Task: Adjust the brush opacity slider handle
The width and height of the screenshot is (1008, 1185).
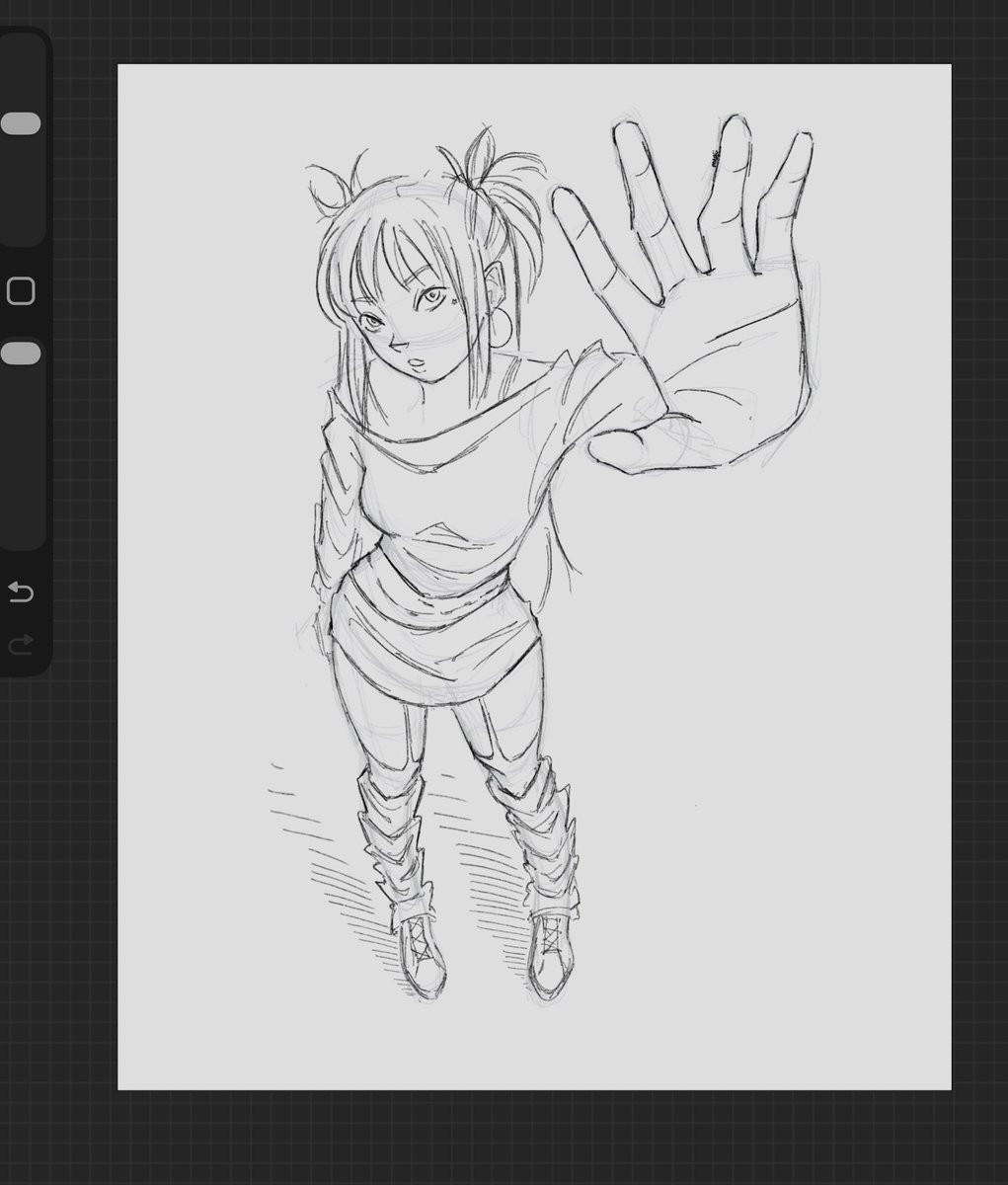Action: click(x=21, y=354)
